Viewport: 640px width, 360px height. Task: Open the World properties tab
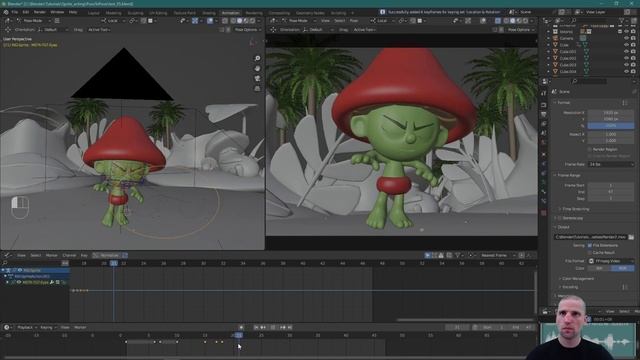[x=544, y=142]
